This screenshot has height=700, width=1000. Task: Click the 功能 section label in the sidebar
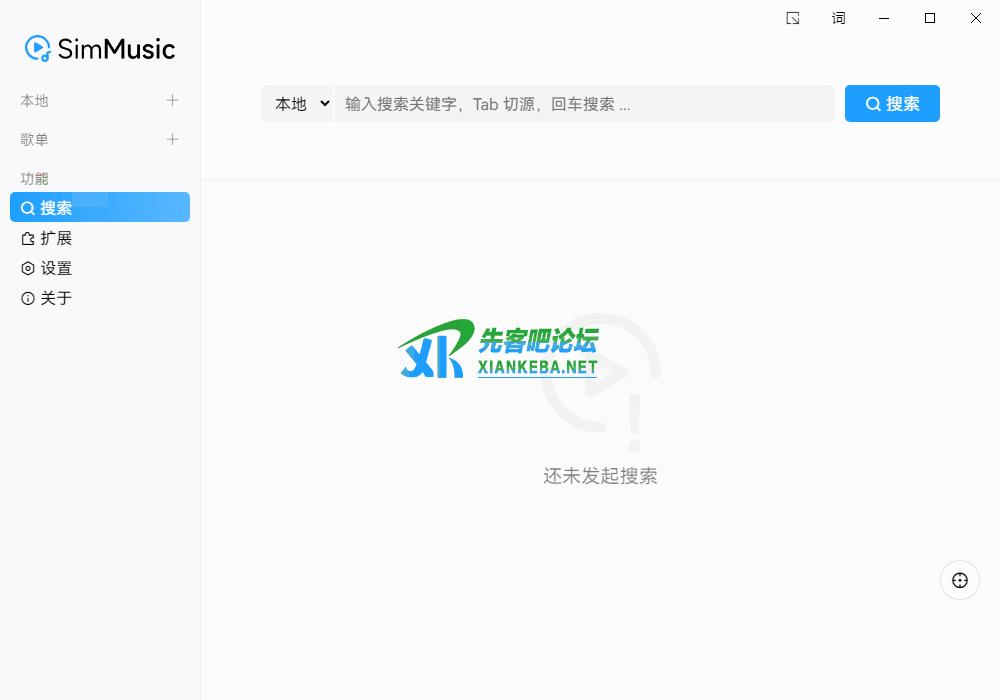pyautogui.click(x=35, y=178)
